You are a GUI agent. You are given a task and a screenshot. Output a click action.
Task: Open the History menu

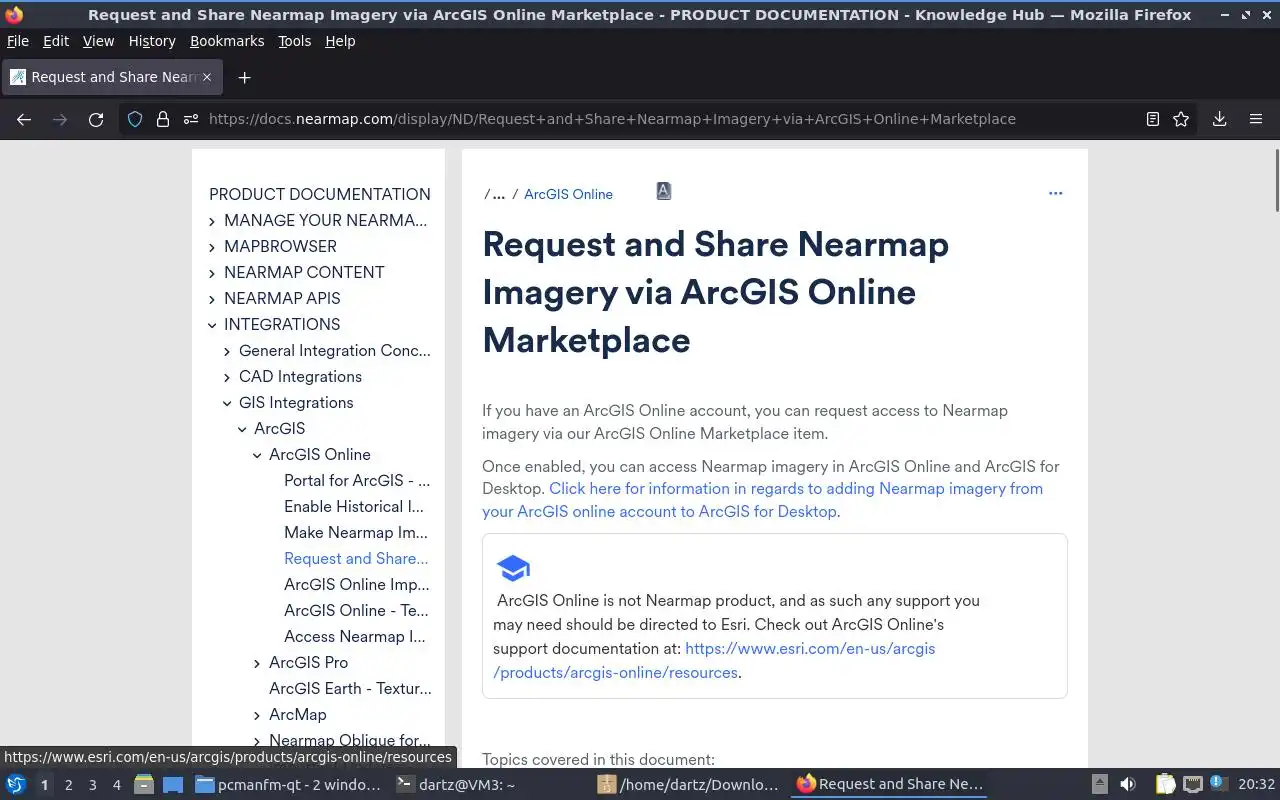click(x=152, y=41)
